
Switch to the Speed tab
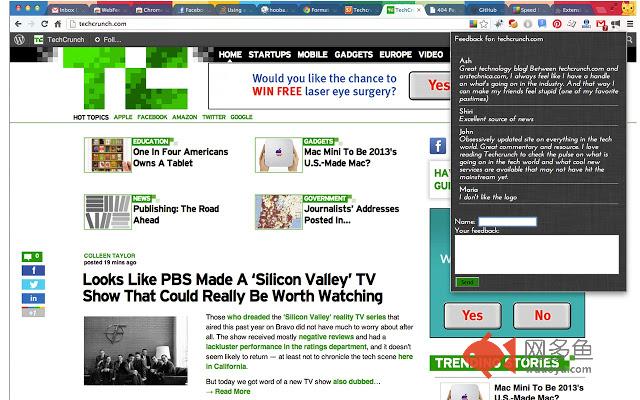(x=529, y=9)
